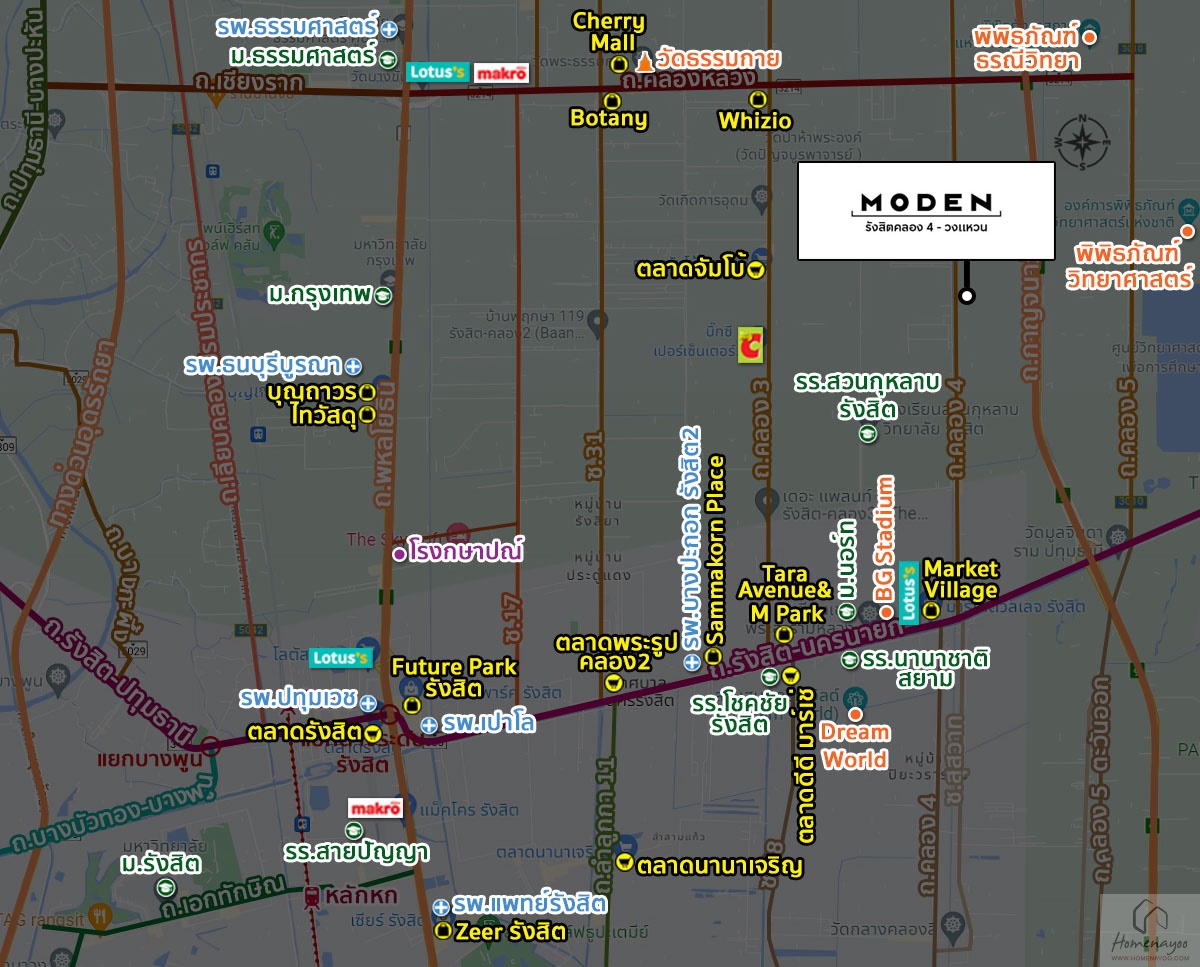The width and height of the screenshot is (1200, 967).
Task: Select the "แยกบางพูน" junction label
Action: coord(149,760)
